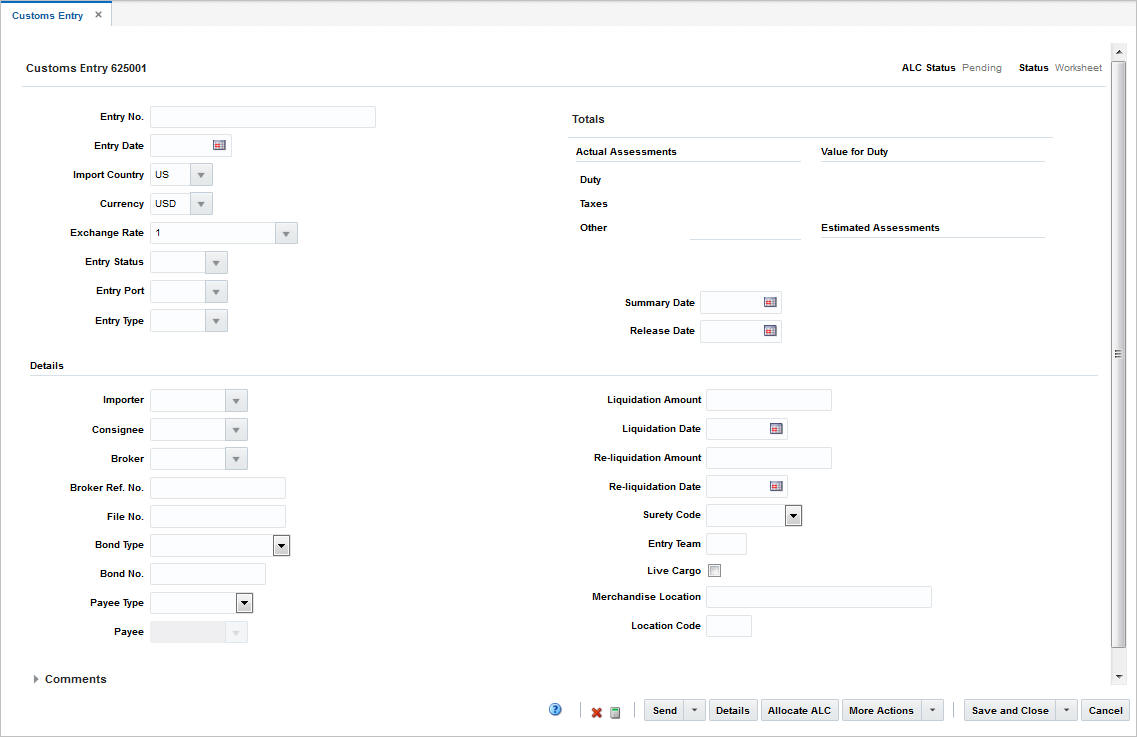Open the Entry Type dropdown
This screenshot has height=737, width=1137.
[x=216, y=321]
